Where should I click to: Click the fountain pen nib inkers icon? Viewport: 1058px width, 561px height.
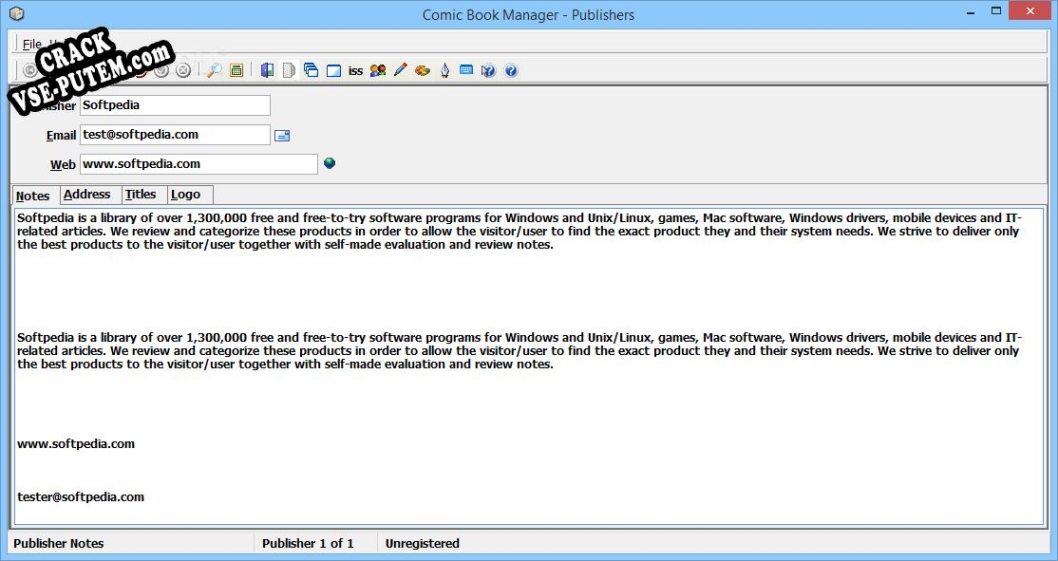(445, 70)
